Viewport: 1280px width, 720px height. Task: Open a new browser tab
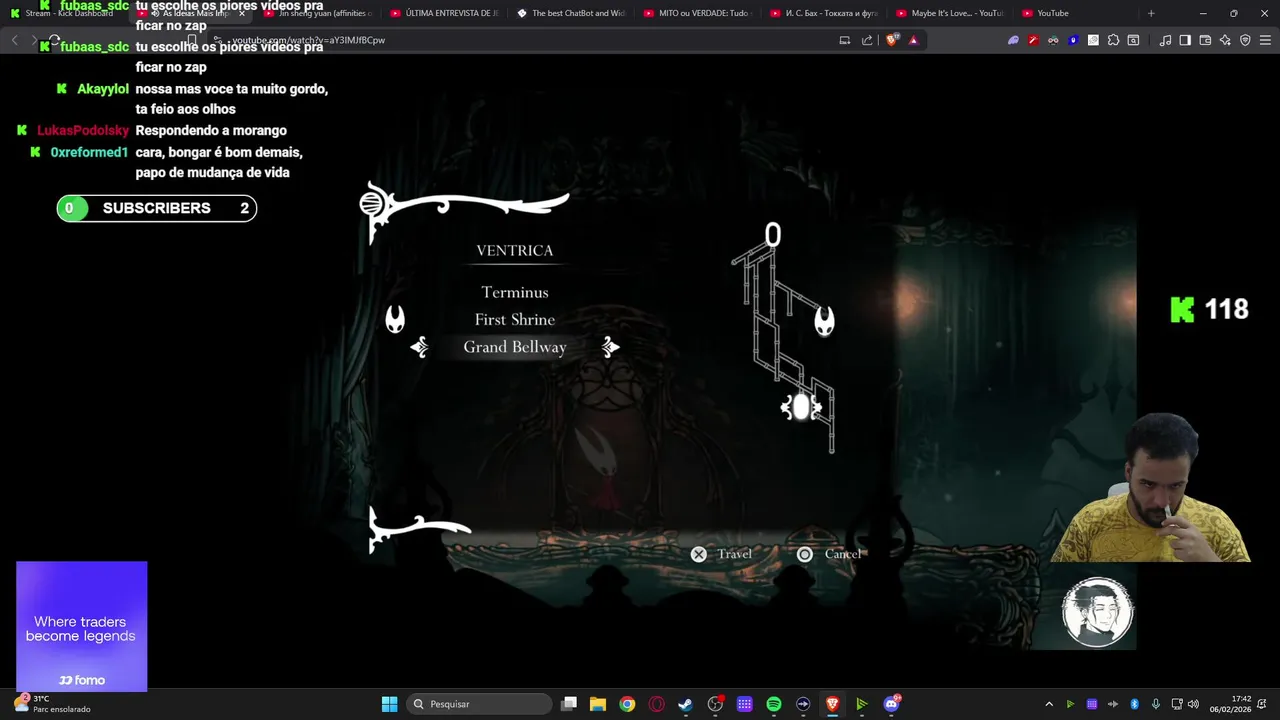tap(1151, 13)
